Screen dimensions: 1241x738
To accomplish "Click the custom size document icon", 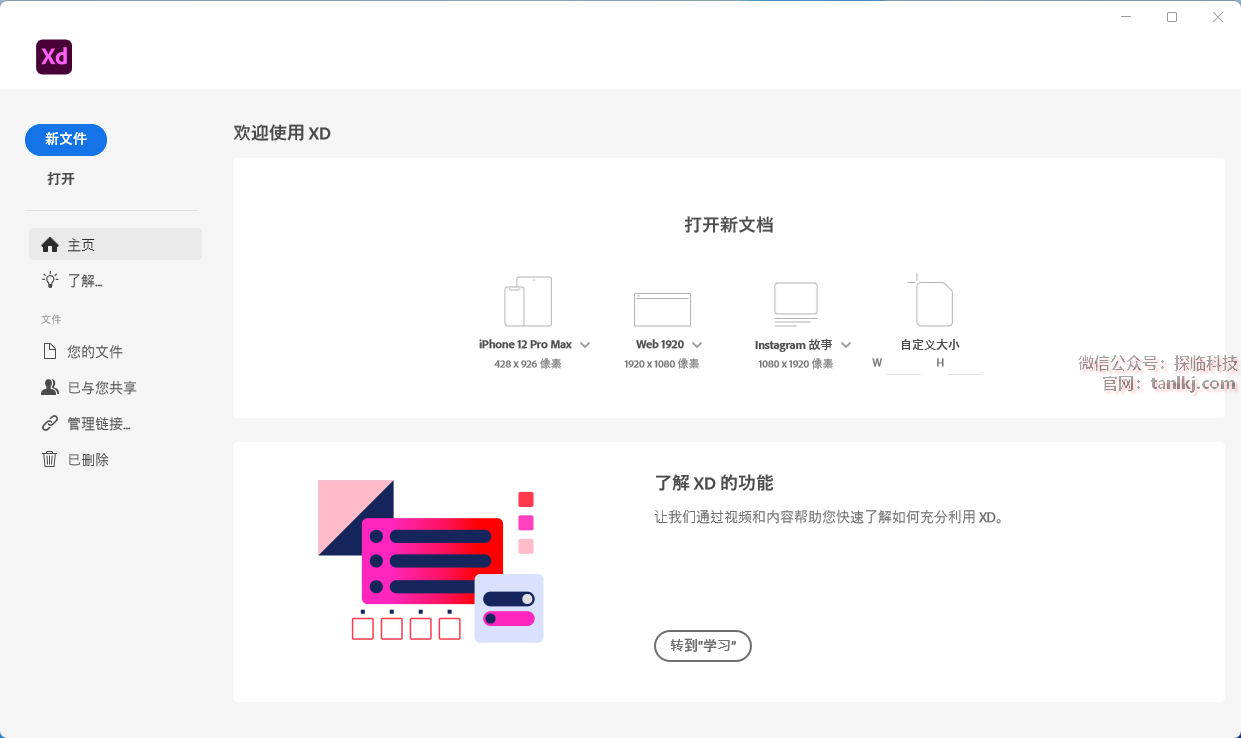I will [x=930, y=300].
